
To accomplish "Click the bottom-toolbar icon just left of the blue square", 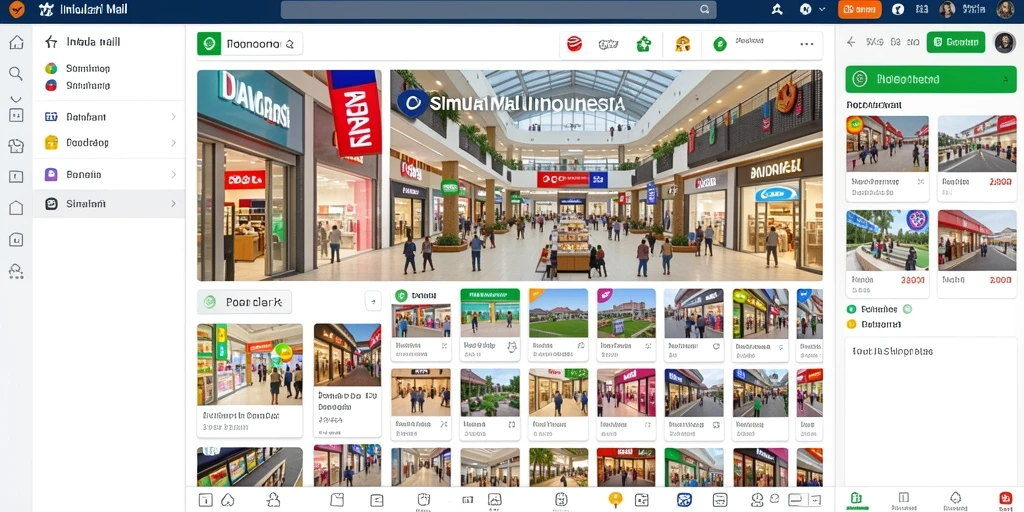I will click(641, 500).
